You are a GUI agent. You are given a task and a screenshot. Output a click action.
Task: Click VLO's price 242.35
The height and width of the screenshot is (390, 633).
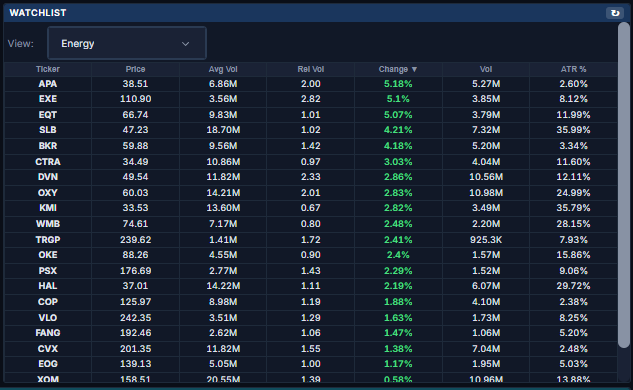pos(135,317)
